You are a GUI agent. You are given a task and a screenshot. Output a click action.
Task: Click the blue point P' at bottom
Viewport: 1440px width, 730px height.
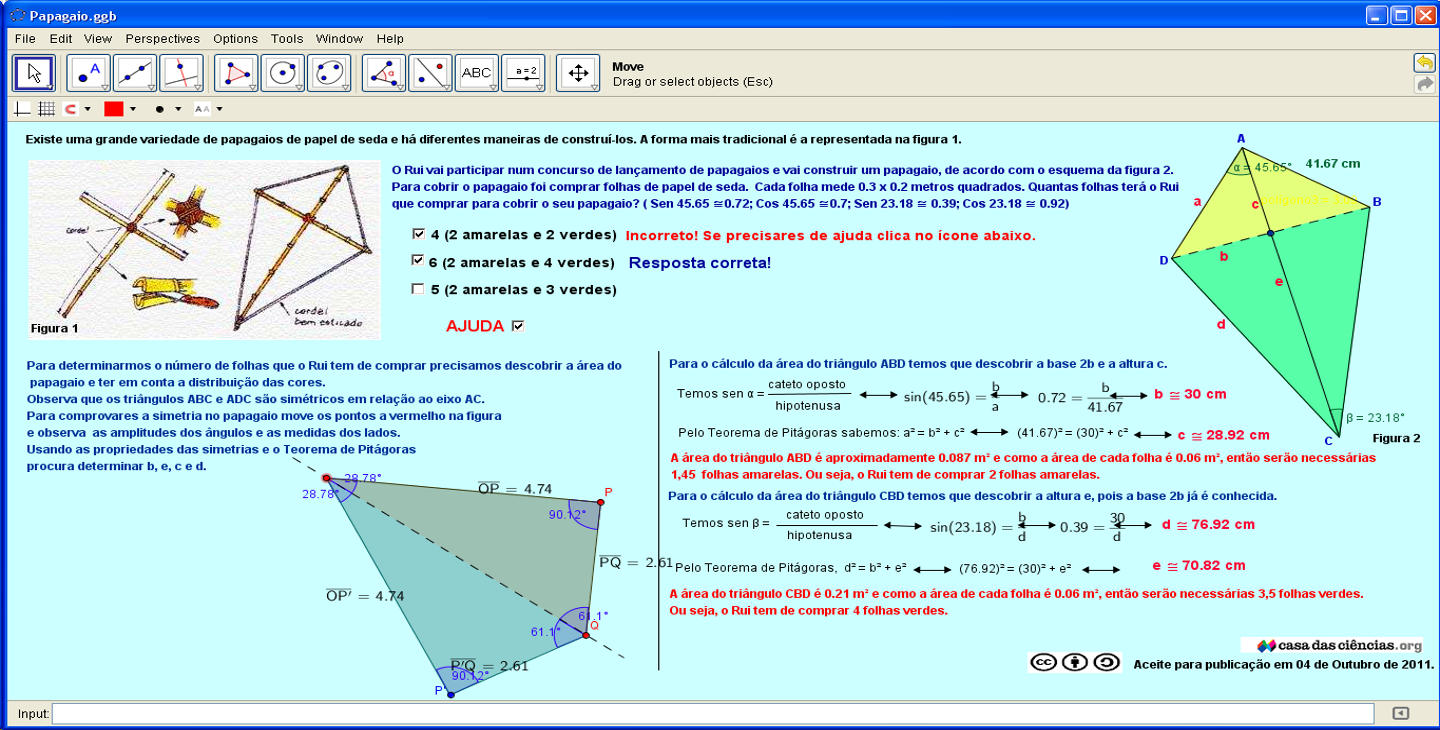pyautogui.click(x=451, y=694)
